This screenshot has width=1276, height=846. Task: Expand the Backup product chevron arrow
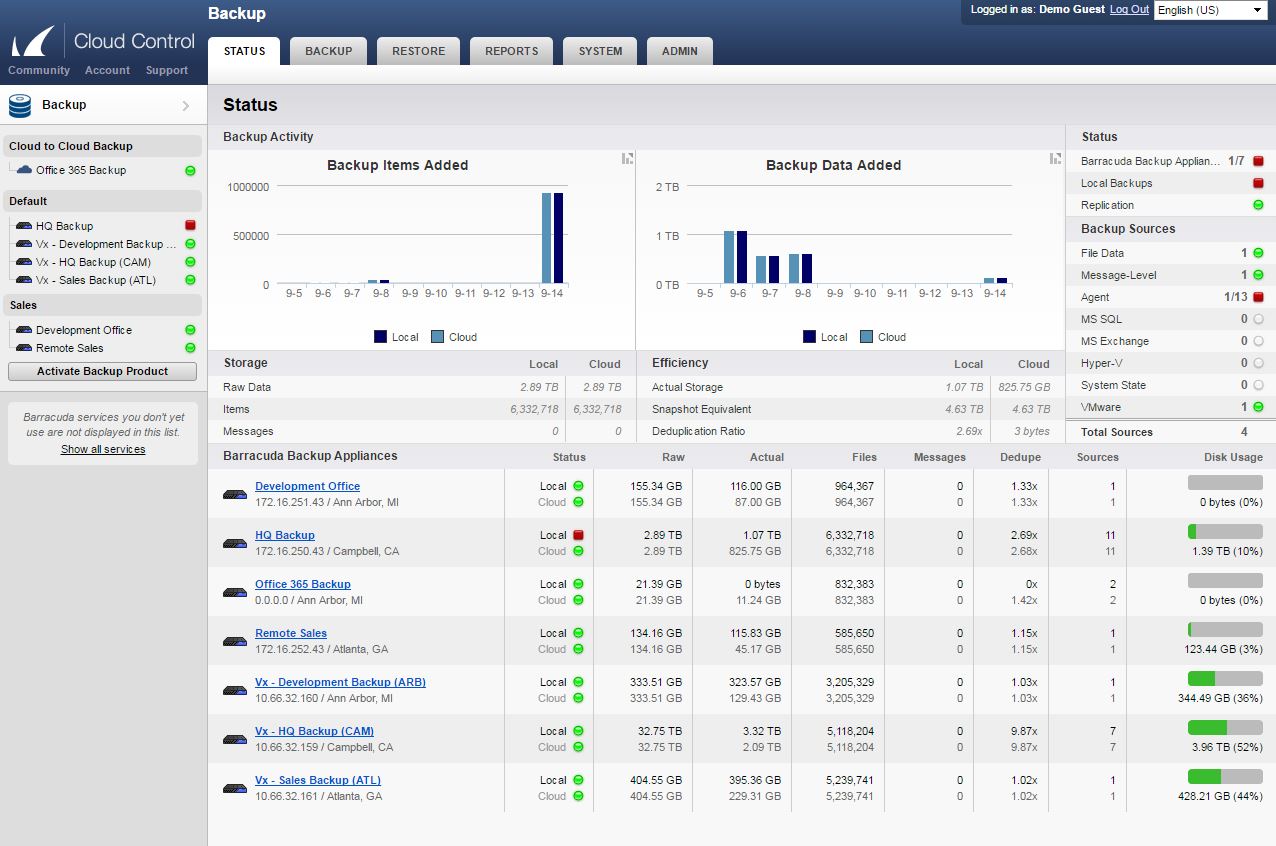click(x=186, y=105)
